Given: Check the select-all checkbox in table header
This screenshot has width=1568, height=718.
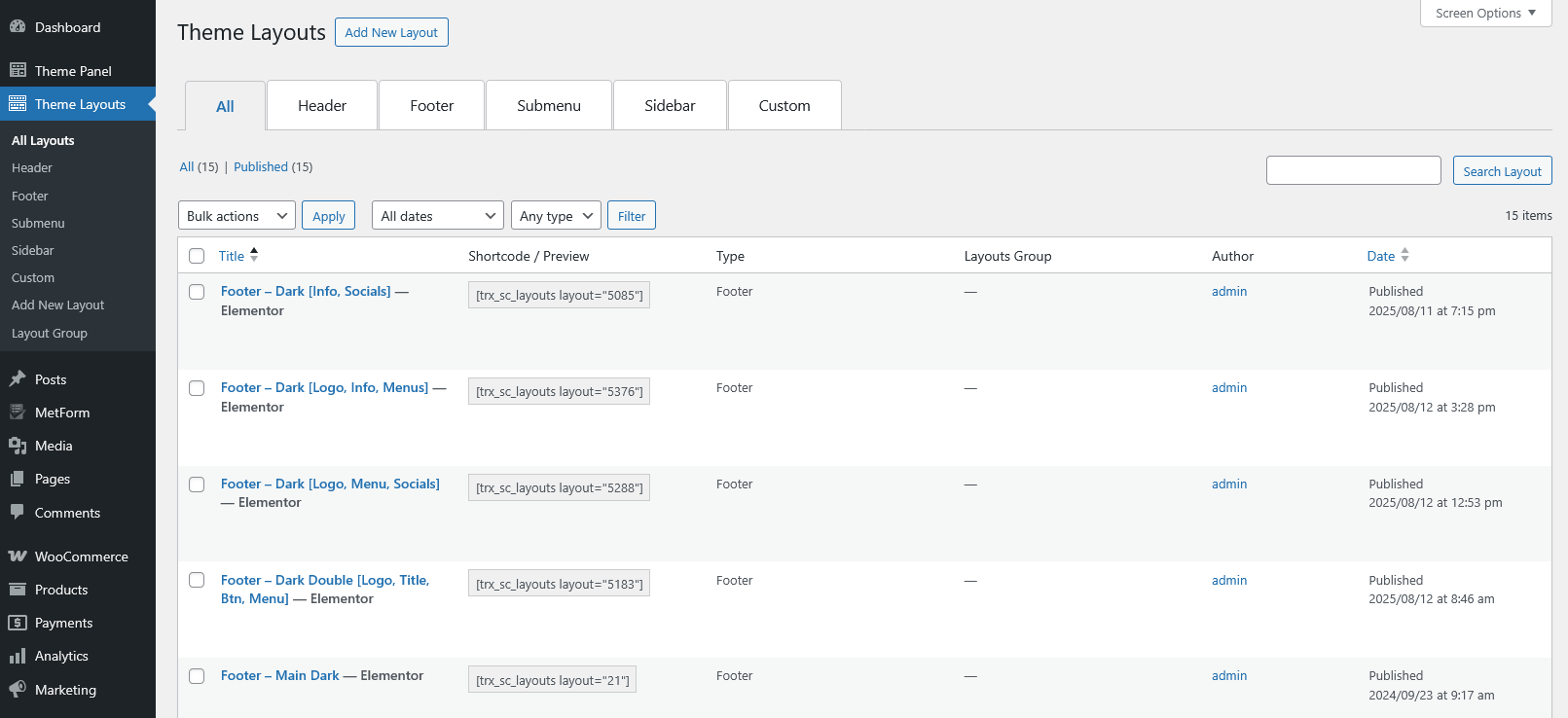Looking at the screenshot, I should tap(197, 256).
